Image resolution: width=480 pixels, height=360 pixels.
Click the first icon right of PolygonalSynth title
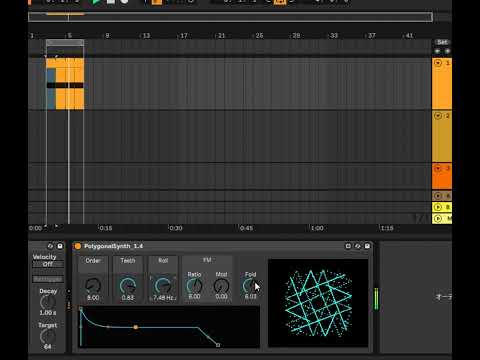(x=348, y=246)
